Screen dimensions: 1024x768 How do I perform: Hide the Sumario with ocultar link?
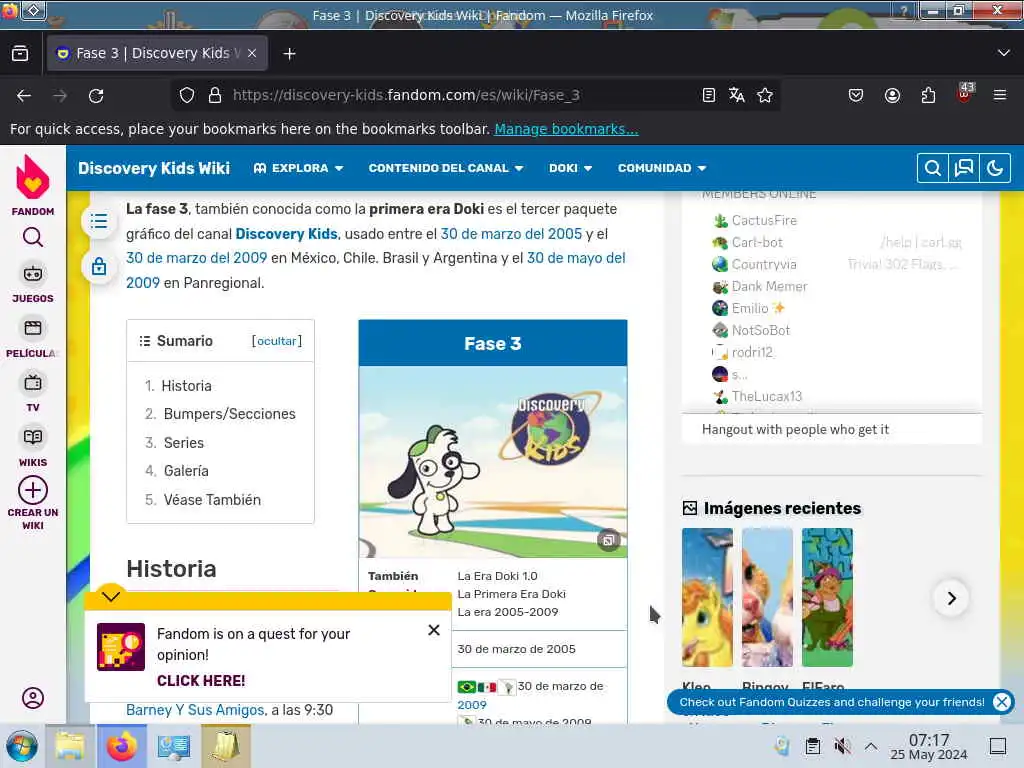(277, 341)
